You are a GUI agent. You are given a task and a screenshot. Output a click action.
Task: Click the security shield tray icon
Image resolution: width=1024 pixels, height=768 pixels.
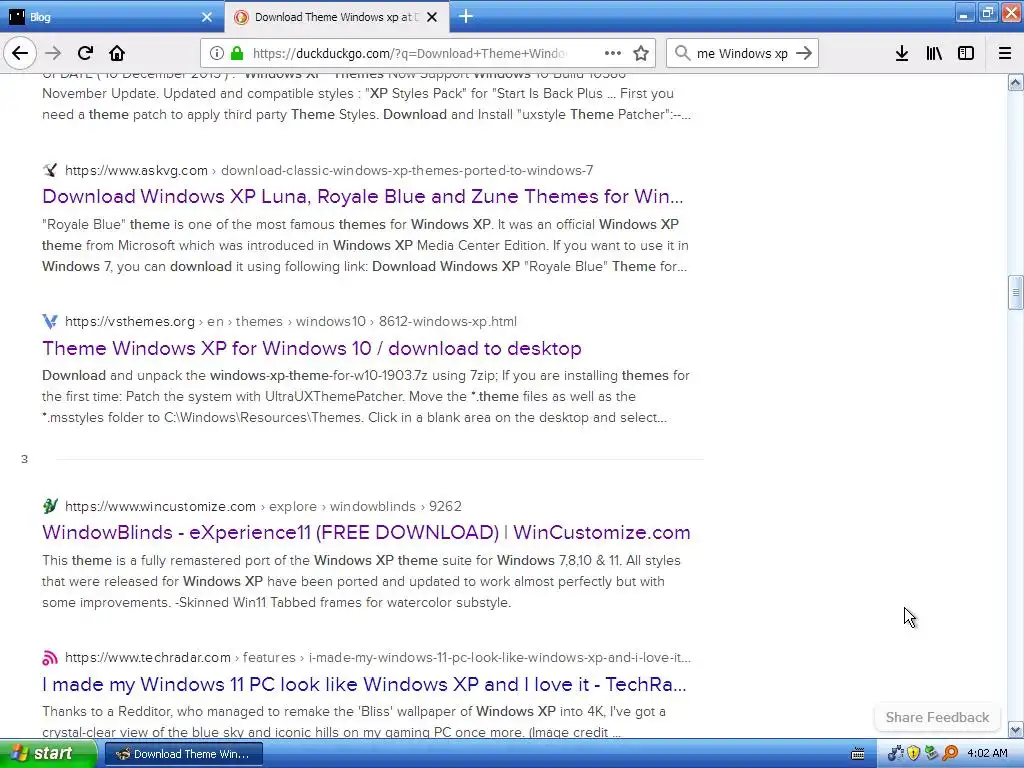pos(914,754)
